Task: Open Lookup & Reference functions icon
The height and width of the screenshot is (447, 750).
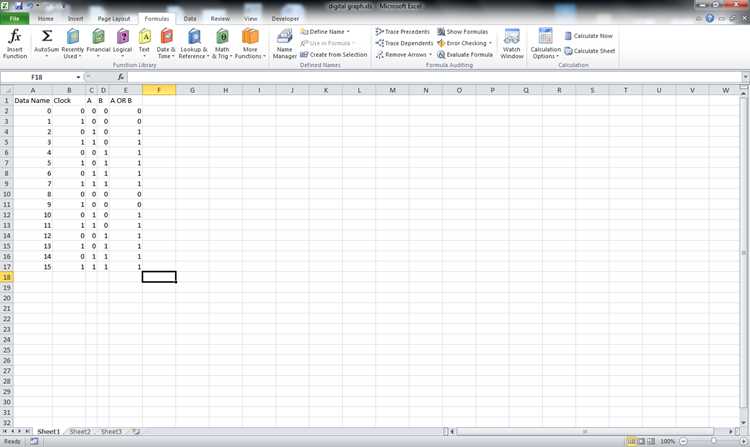Action: pos(194,36)
